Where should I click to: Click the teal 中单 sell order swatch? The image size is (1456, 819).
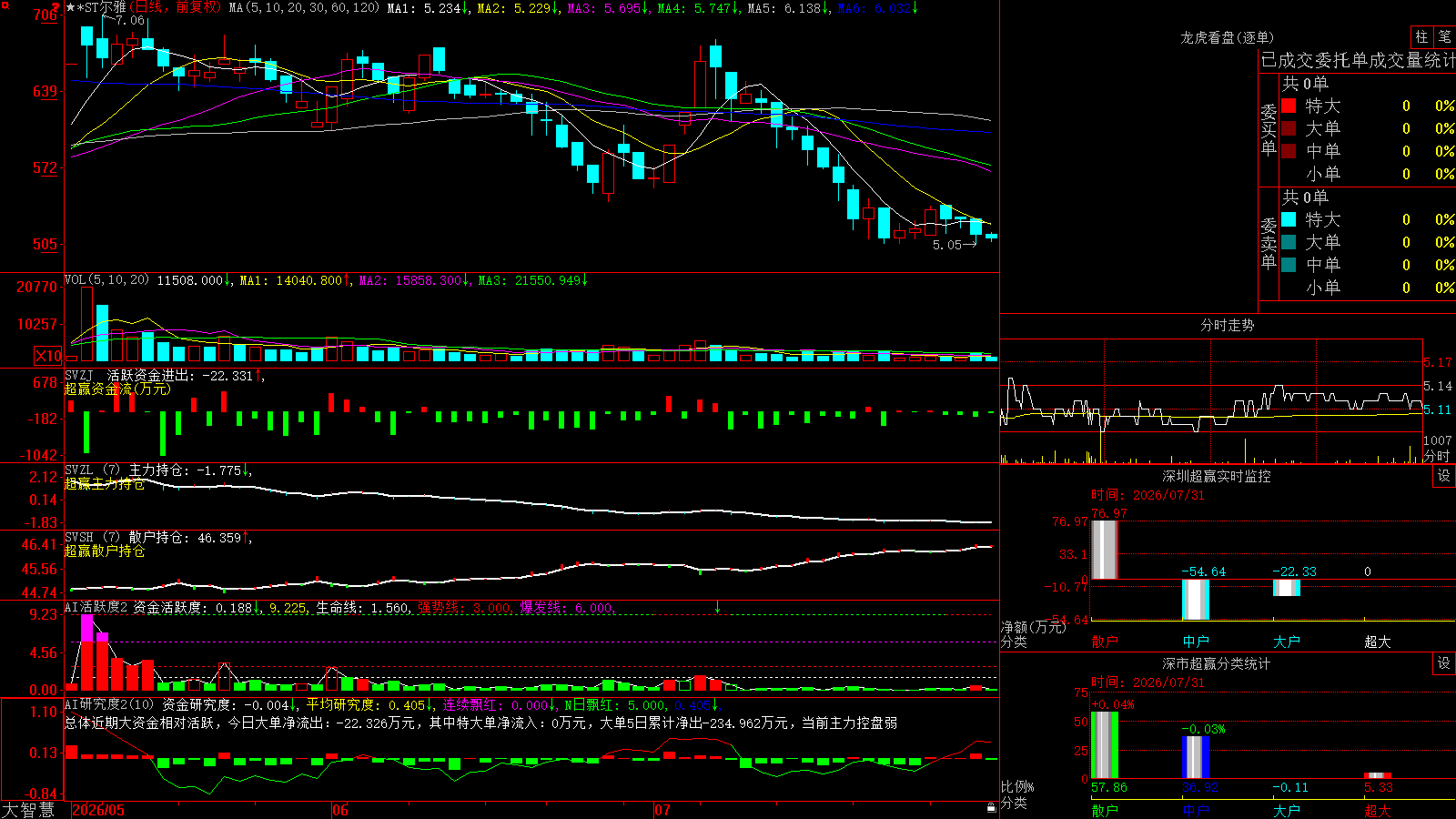tap(1289, 265)
